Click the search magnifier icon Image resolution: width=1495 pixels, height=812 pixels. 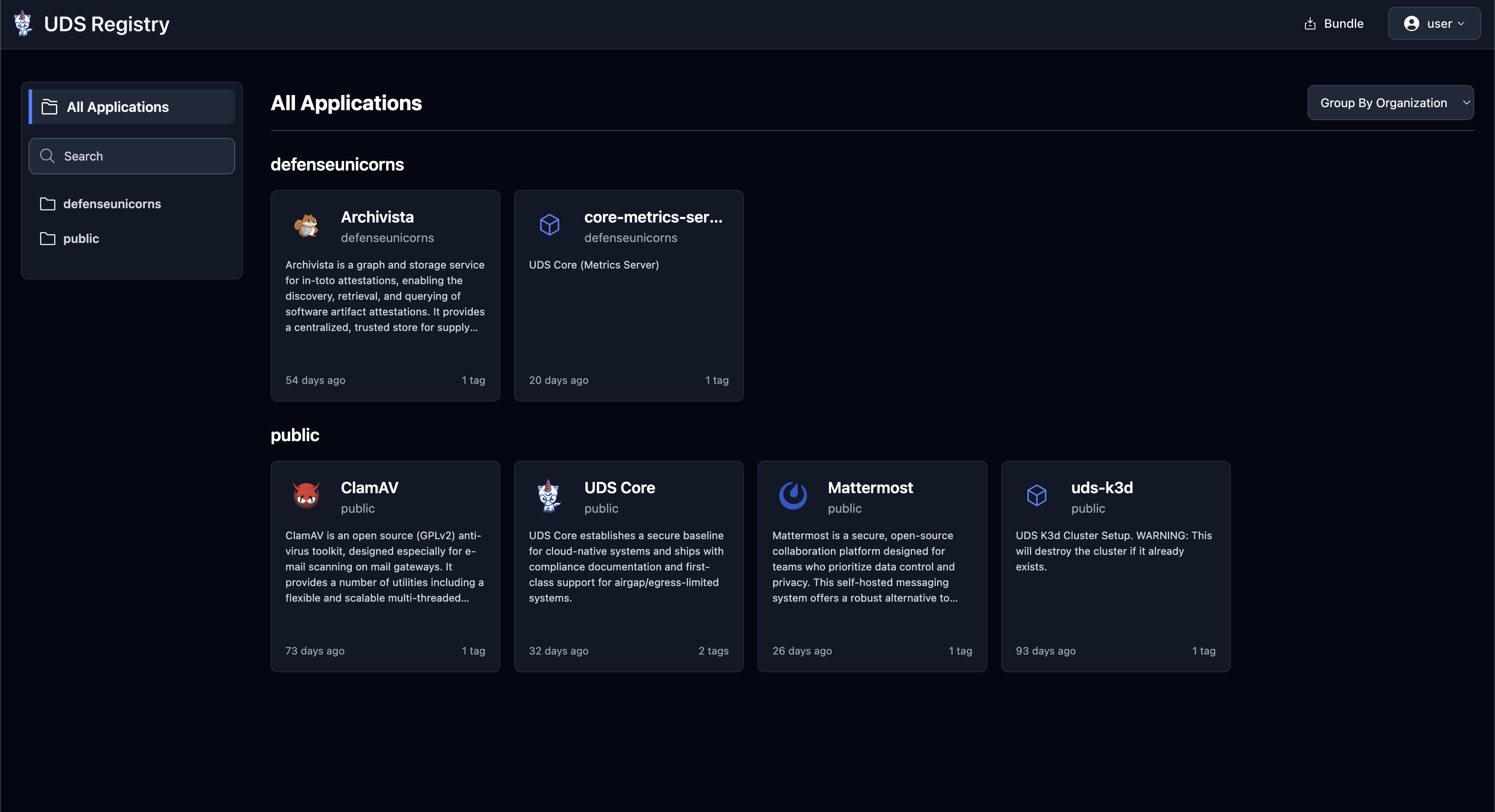coord(48,156)
